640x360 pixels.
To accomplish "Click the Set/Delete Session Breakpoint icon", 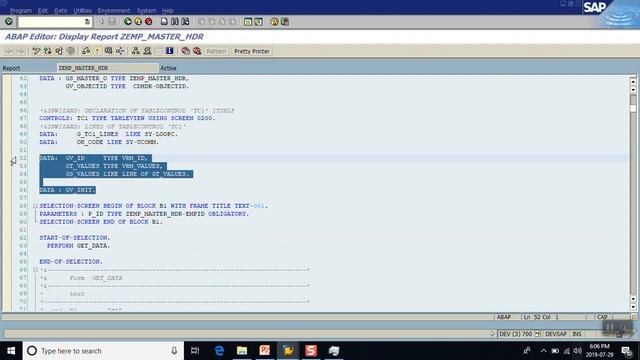I will 185,51.
